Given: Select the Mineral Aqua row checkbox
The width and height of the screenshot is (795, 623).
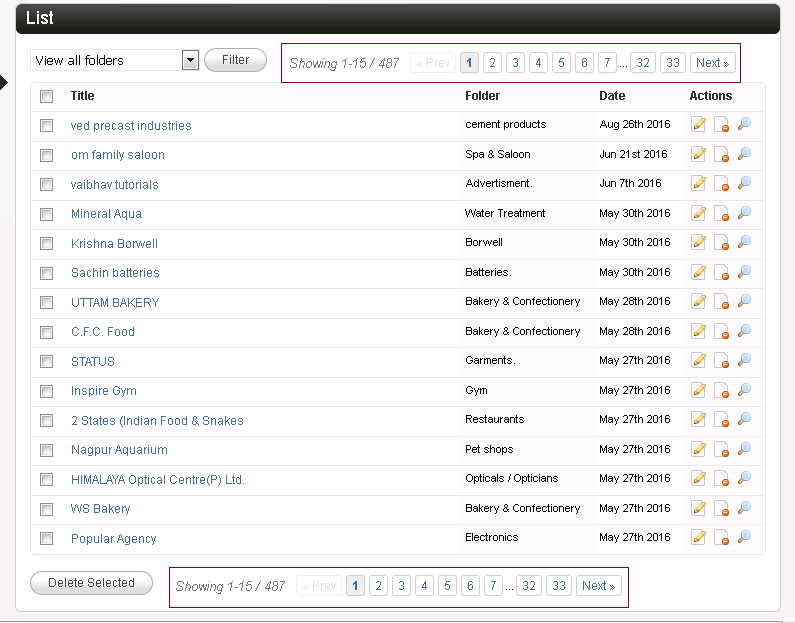Looking at the screenshot, I should pos(47,214).
